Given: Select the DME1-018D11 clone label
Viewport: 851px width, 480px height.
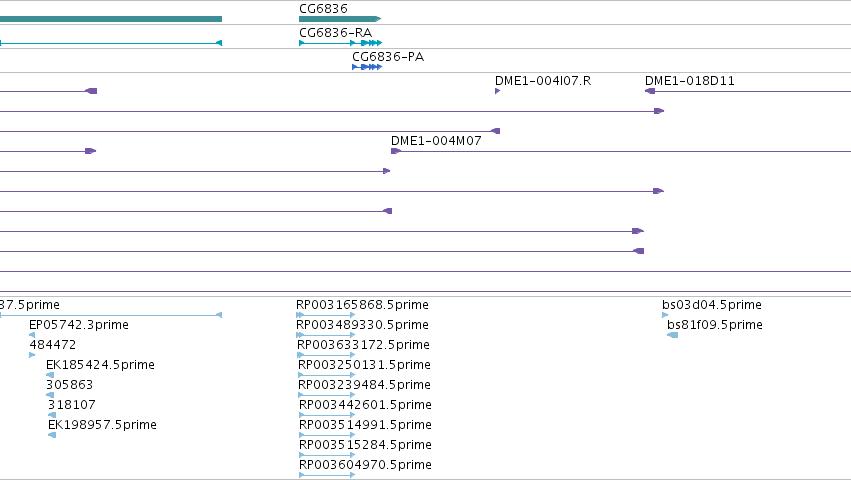Looking at the screenshot, I should 689,80.
